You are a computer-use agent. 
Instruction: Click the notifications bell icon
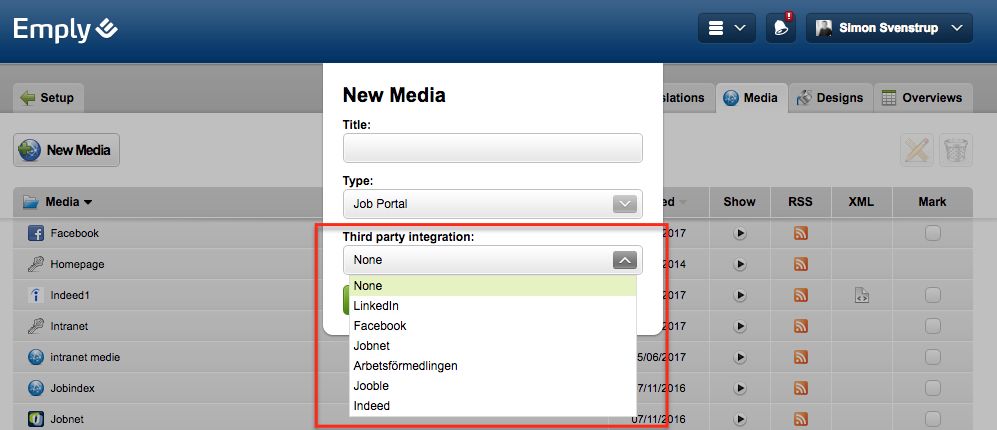coord(781,28)
